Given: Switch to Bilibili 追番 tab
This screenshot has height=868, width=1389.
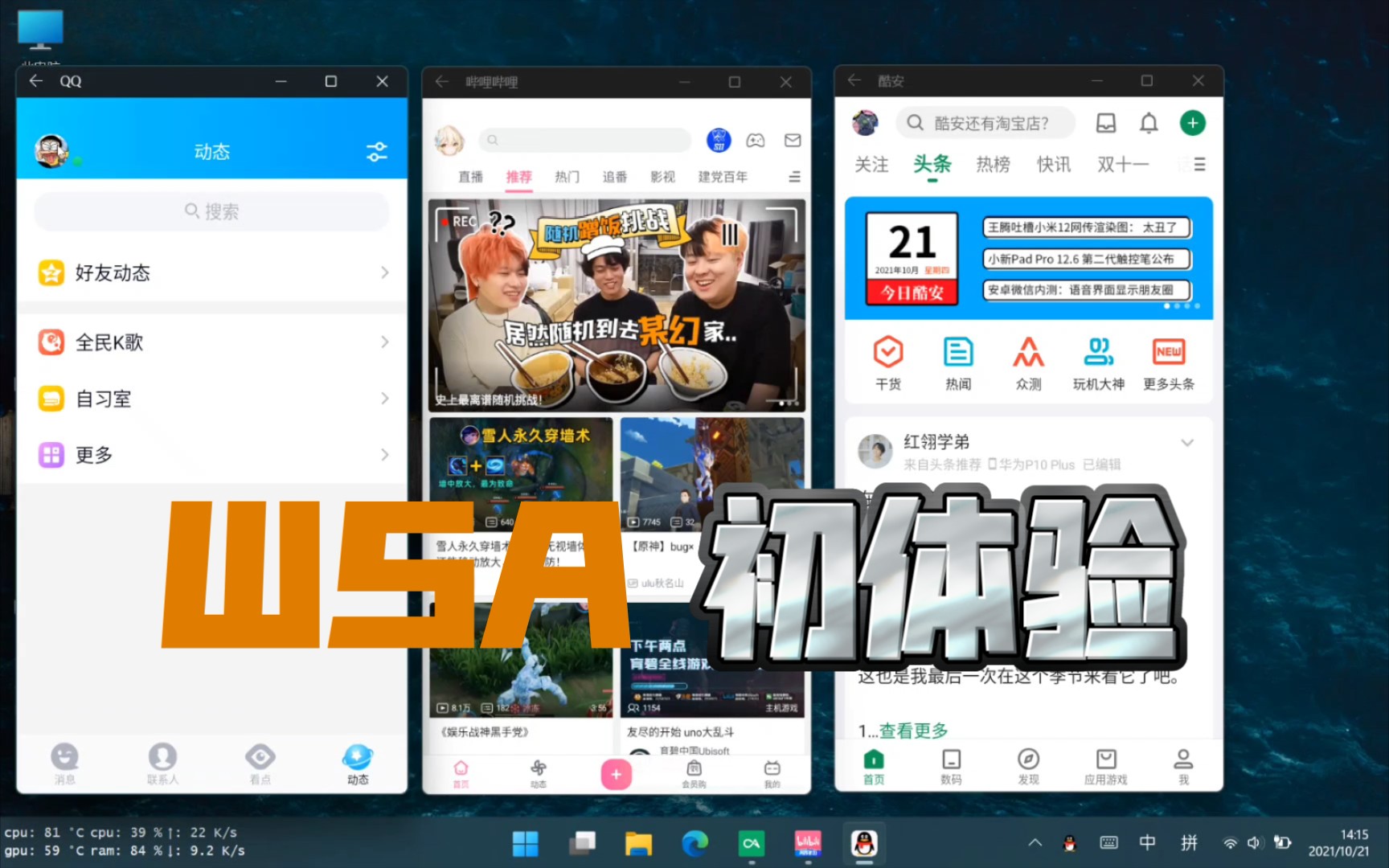Looking at the screenshot, I should tap(615, 177).
